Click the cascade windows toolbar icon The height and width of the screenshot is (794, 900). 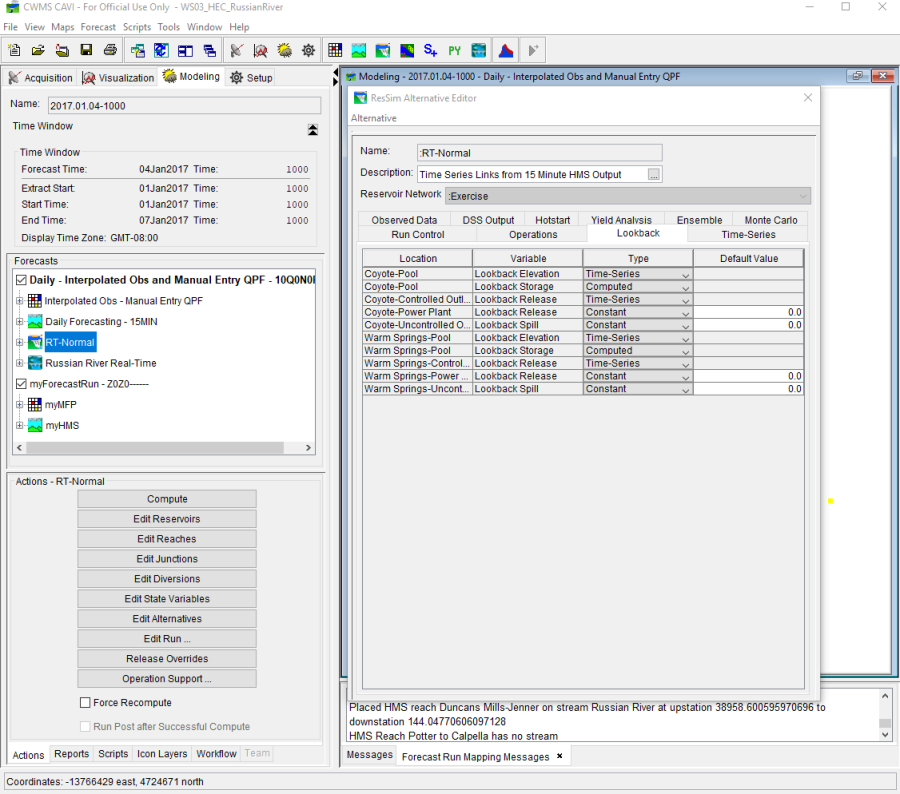coord(210,51)
